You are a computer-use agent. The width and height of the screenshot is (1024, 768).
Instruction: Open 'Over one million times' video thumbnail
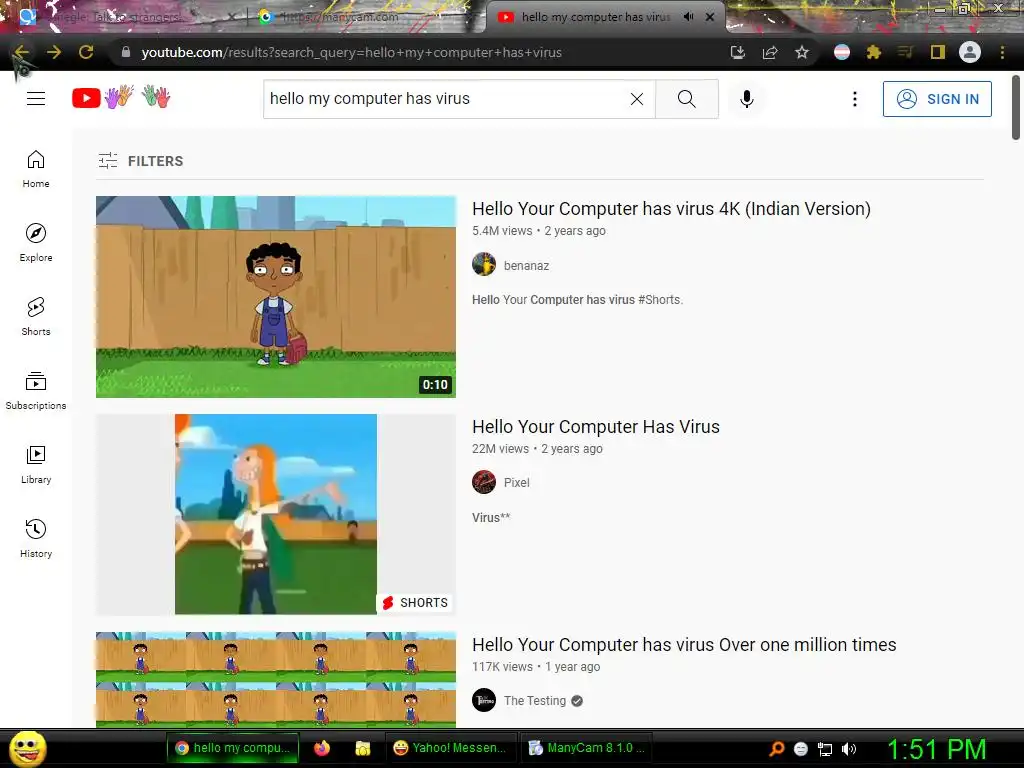tap(276, 679)
